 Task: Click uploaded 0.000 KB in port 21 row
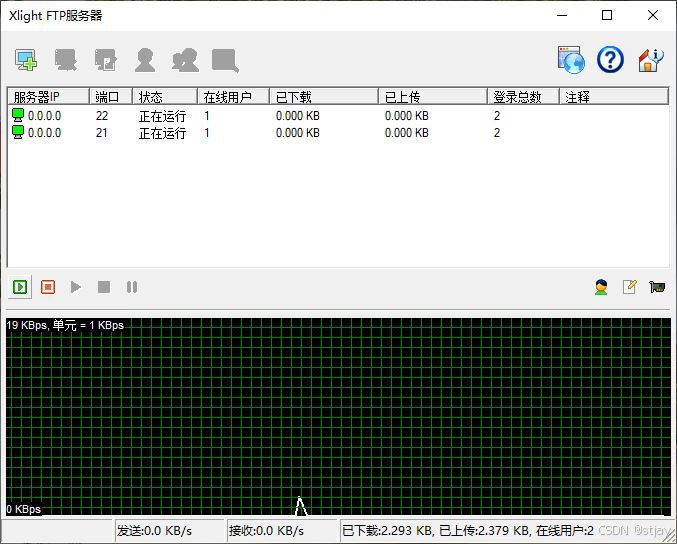pos(407,133)
